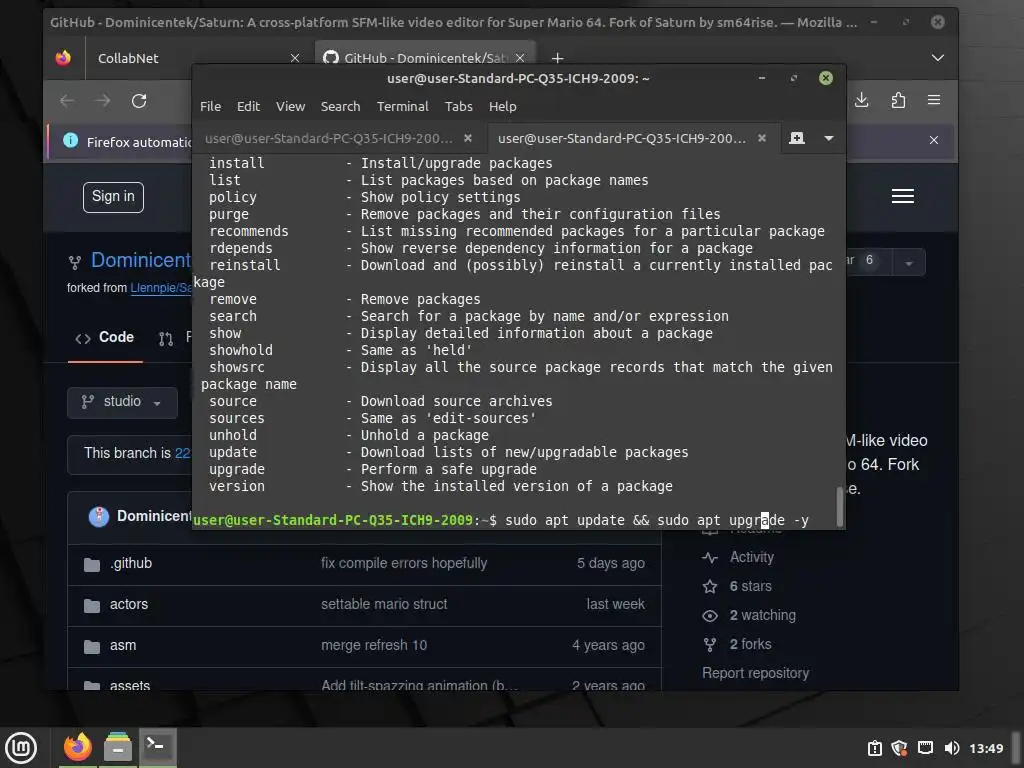This screenshot has width=1024, height=768.
Task: Click the terminal scrollbar handle
Action: click(x=840, y=506)
